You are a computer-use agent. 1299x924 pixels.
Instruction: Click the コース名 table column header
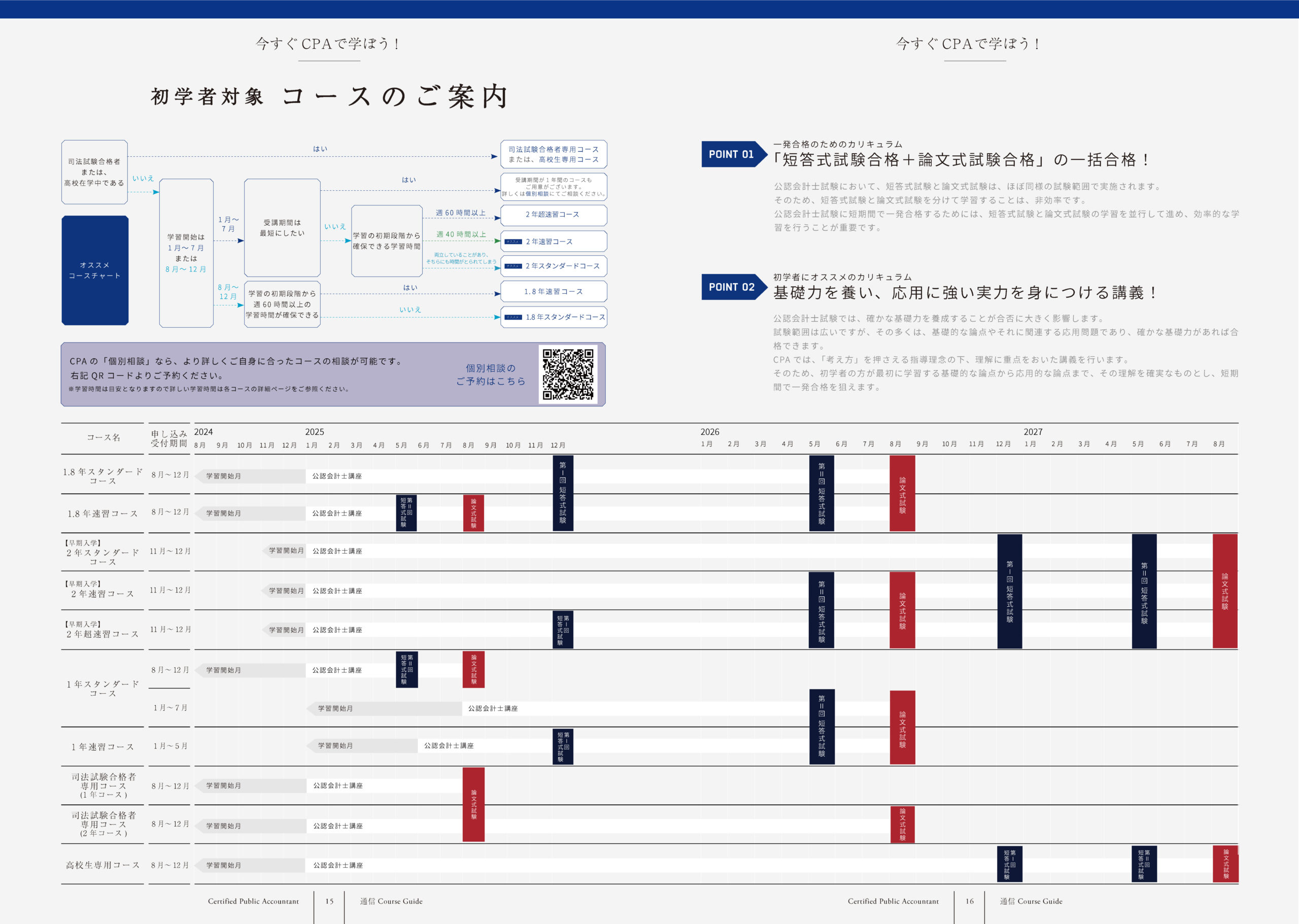coord(104,437)
